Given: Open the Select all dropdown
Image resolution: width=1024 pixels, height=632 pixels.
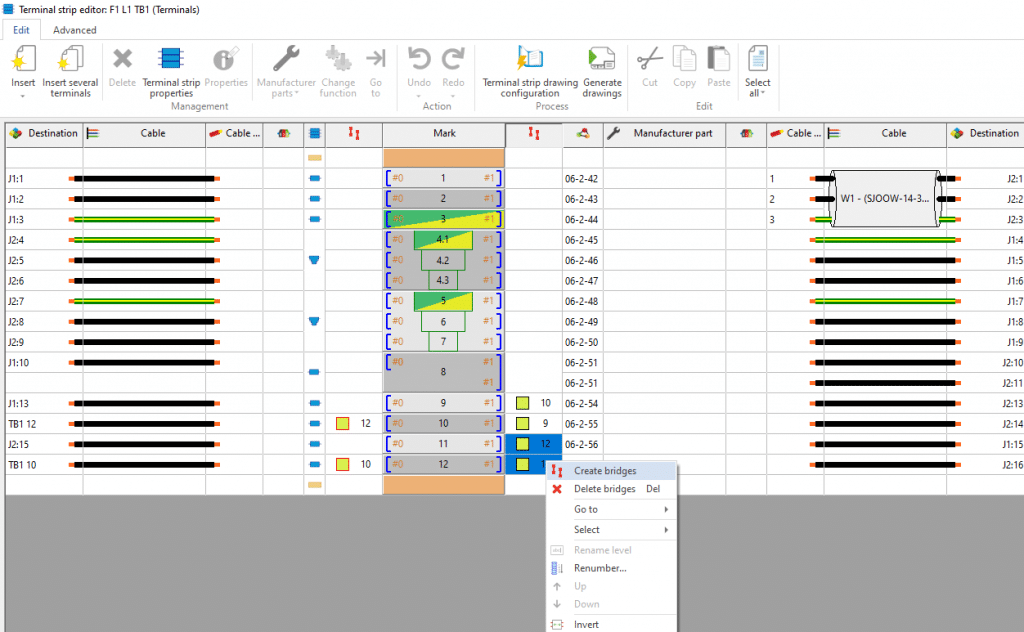Looking at the screenshot, I should (x=757, y=93).
